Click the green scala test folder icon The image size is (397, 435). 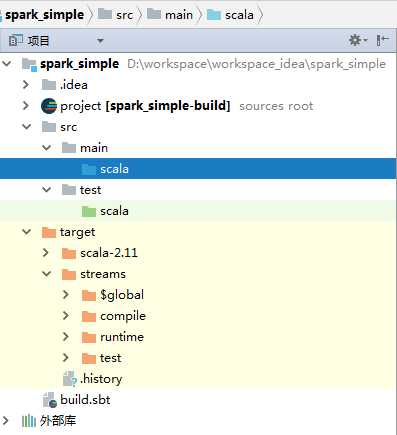pos(89,211)
